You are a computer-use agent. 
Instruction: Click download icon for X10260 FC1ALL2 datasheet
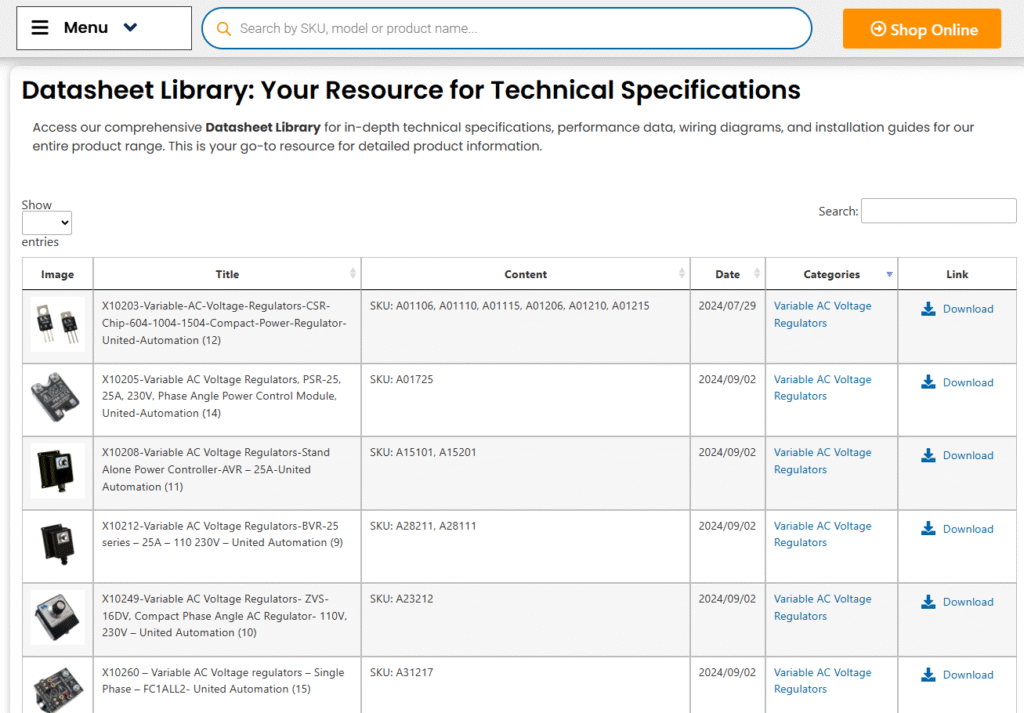(928, 675)
